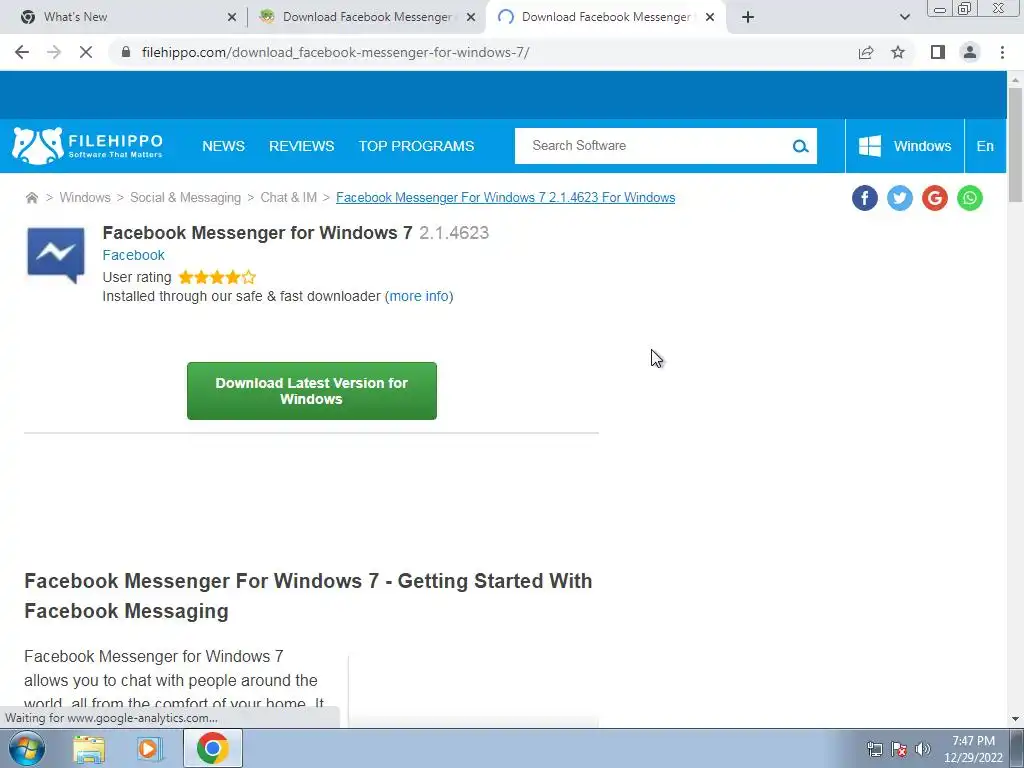This screenshot has width=1024, height=768.
Task: Open REVIEWS menu item
Action: [x=302, y=146]
